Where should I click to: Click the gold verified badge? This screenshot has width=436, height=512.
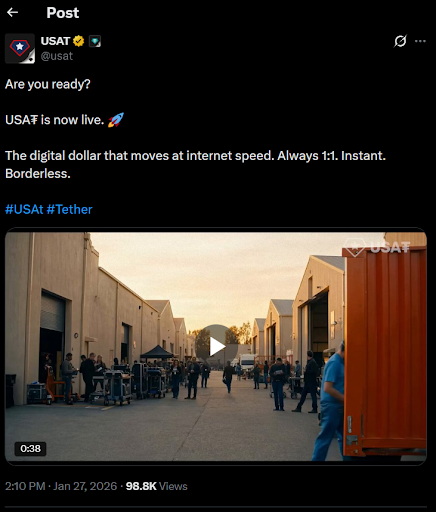pyautogui.click(x=79, y=41)
